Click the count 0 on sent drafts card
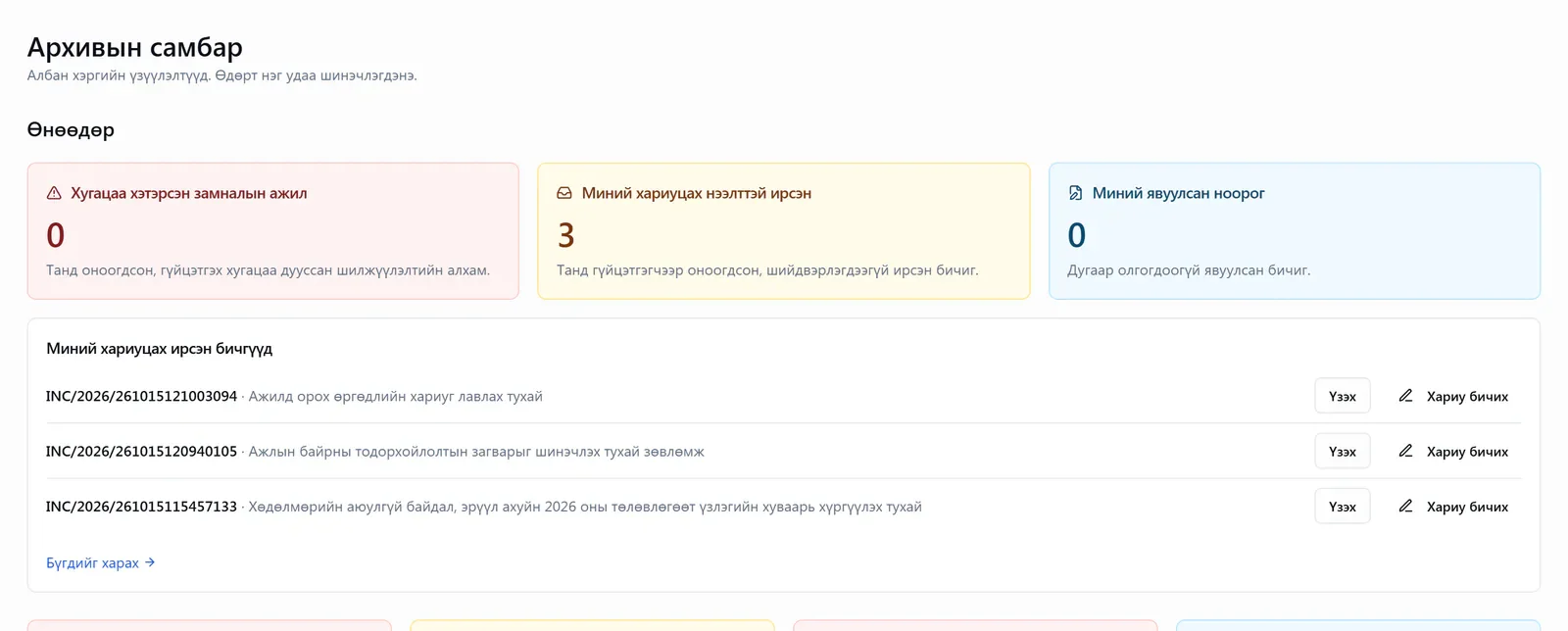Image resolution: width=1568 pixels, height=631 pixels. click(1076, 235)
